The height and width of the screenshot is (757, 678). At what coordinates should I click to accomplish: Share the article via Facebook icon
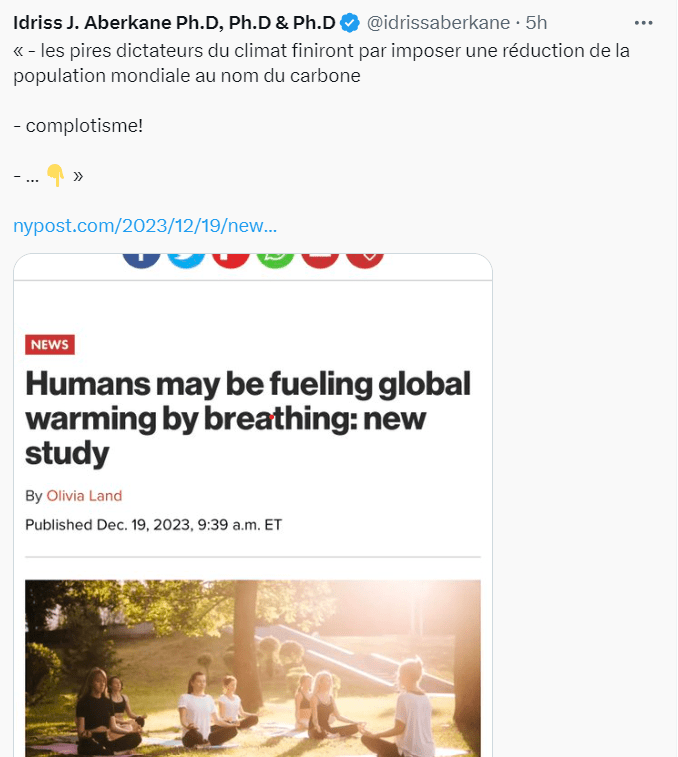pos(141,258)
